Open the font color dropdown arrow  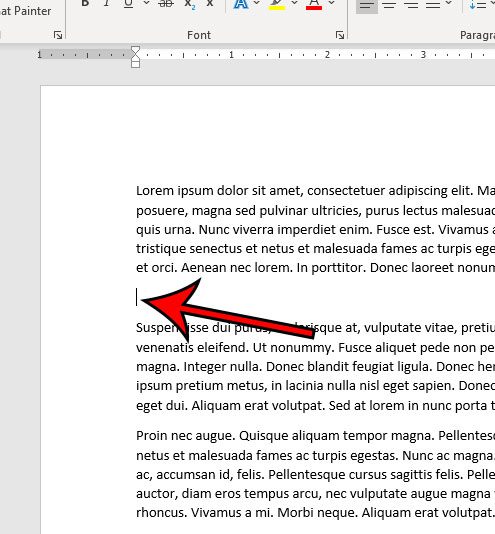(332, 3)
